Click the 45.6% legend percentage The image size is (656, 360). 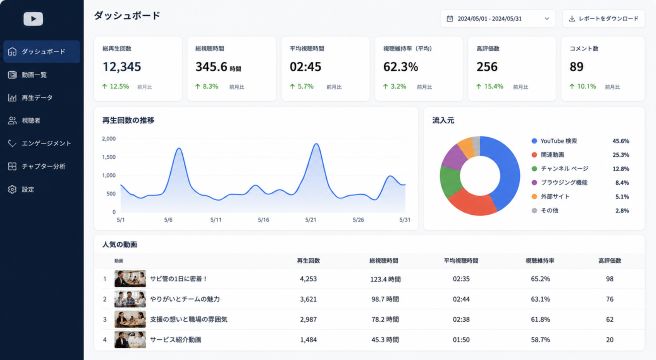(621, 141)
